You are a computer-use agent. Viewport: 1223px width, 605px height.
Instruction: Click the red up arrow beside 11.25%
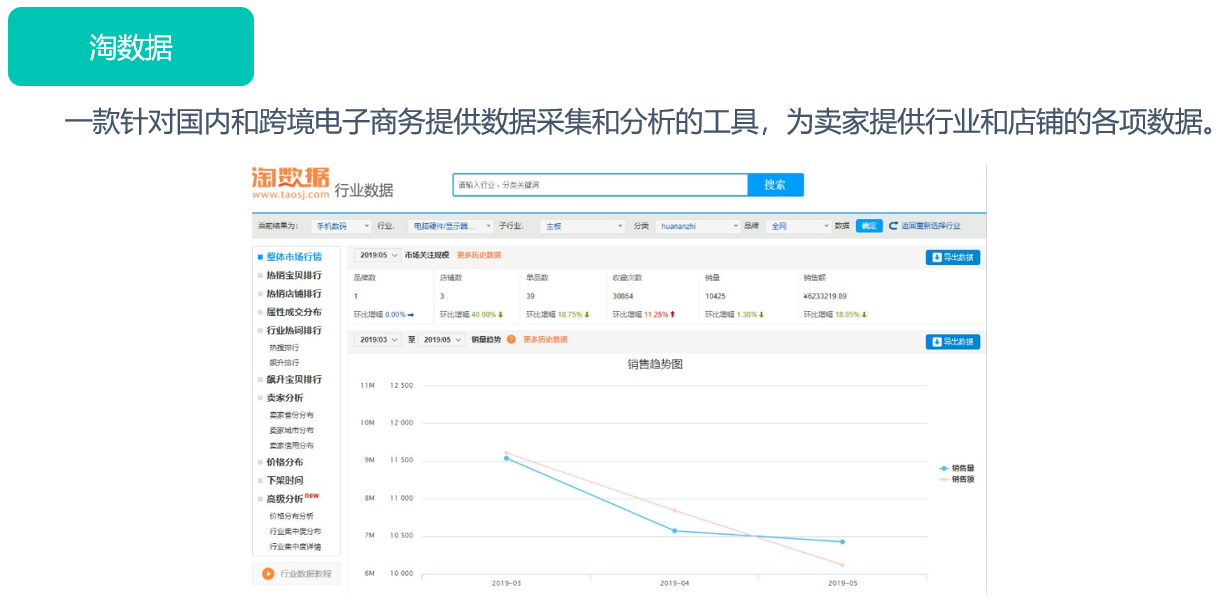point(673,314)
